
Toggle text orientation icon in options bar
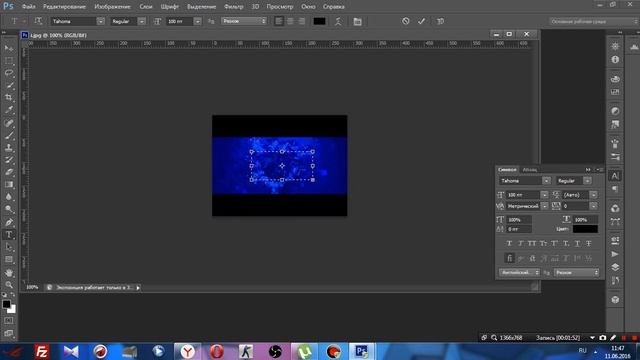pyautogui.click(x=38, y=21)
